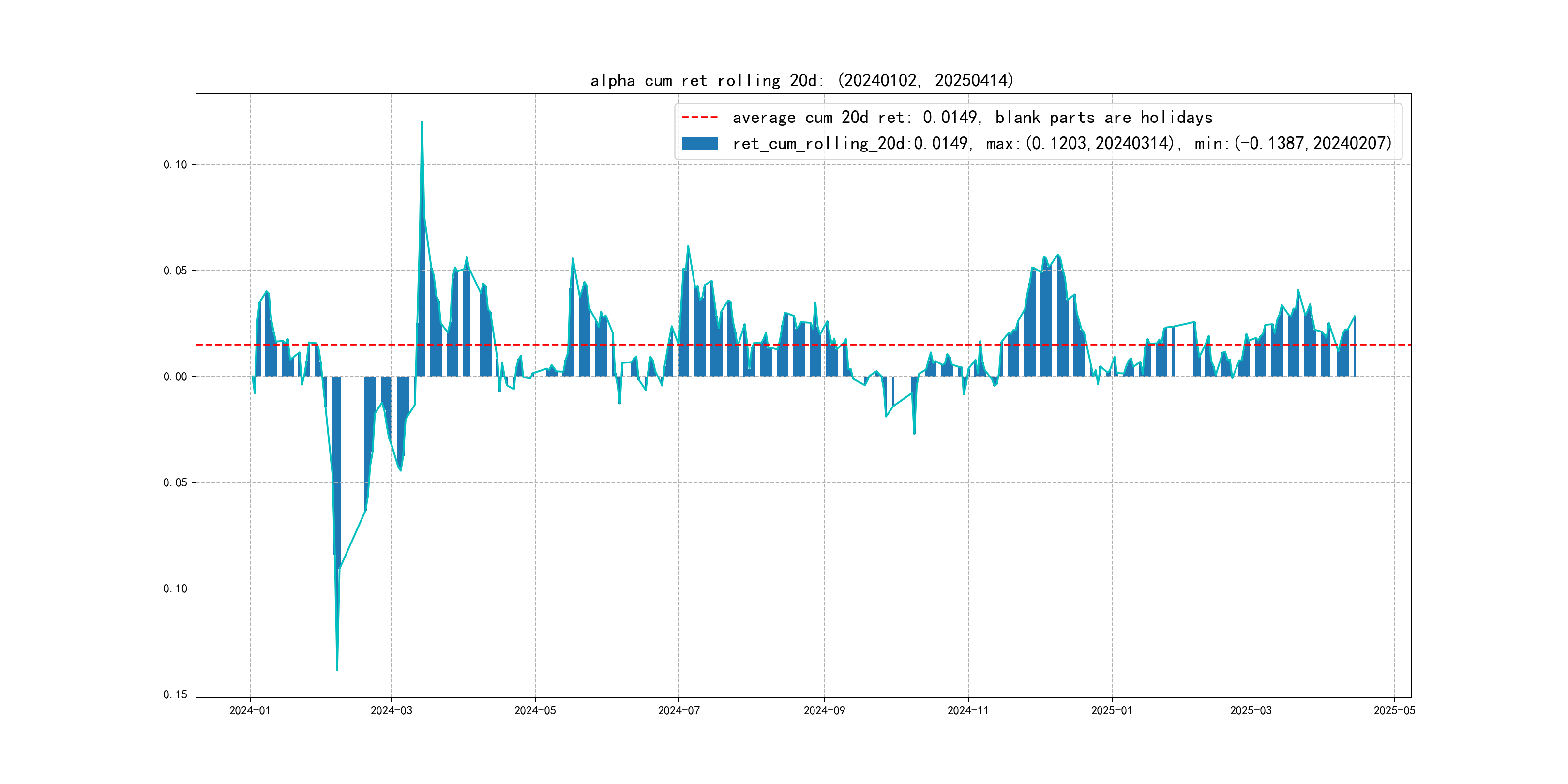Click the 2024-03 x-axis tick label

coord(392,710)
